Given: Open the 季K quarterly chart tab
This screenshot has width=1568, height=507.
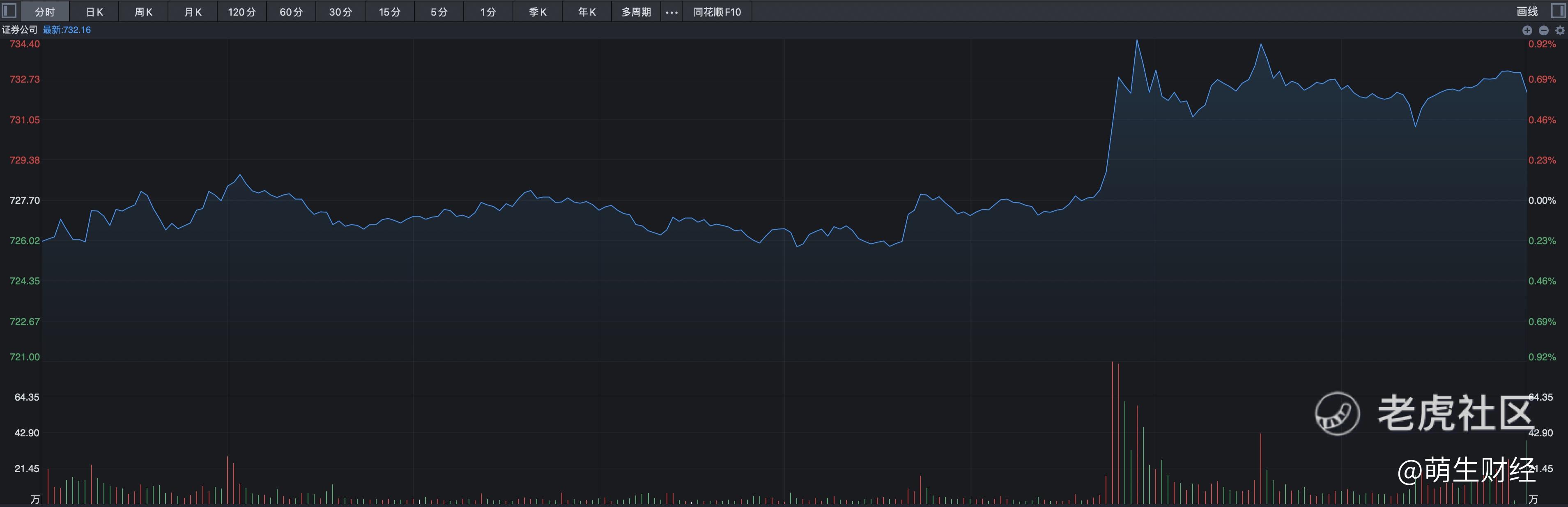Looking at the screenshot, I should pyautogui.click(x=538, y=12).
